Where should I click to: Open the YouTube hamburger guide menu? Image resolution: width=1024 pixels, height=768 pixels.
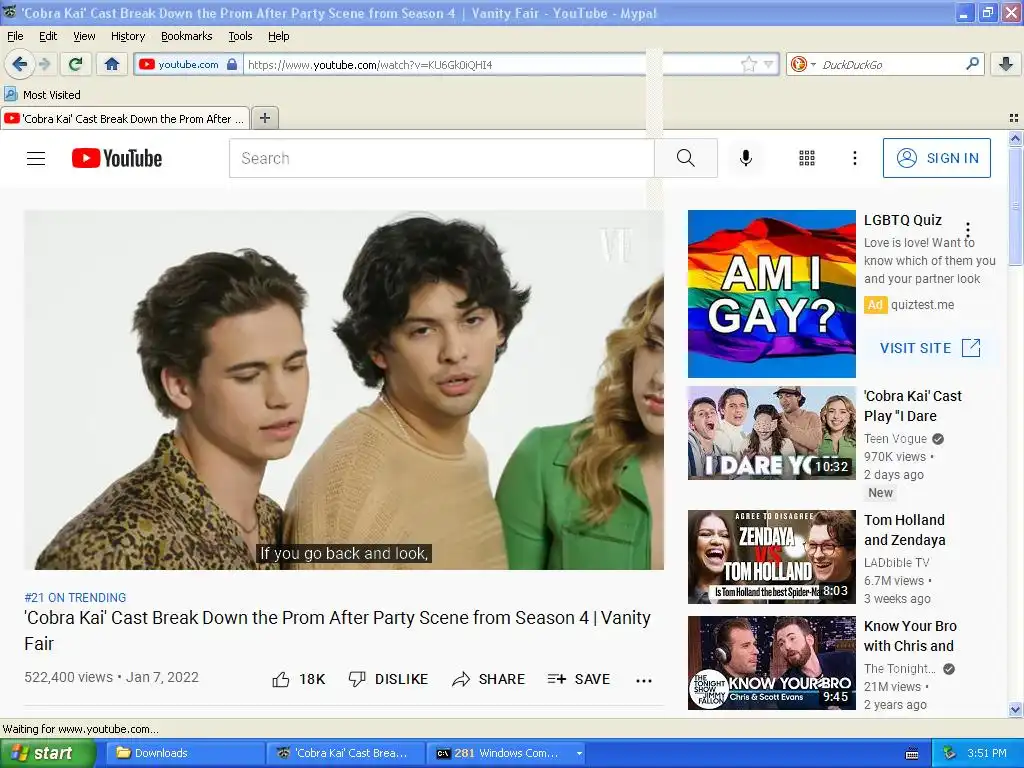tap(36, 158)
